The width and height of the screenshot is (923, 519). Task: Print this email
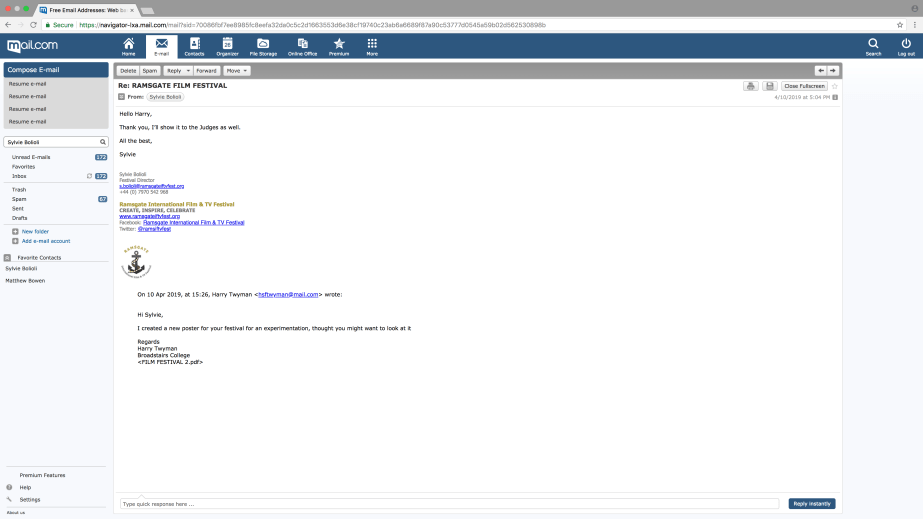[x=751, y=86]
